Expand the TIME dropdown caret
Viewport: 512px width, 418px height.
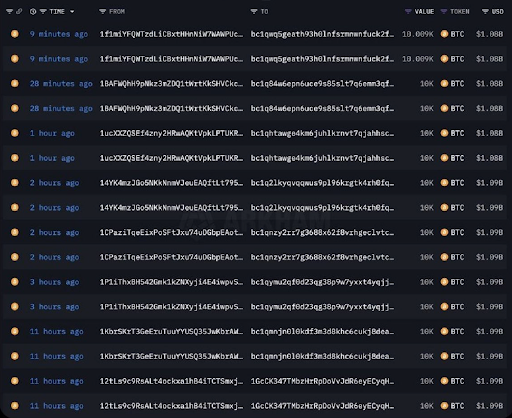tap(72, 12)
